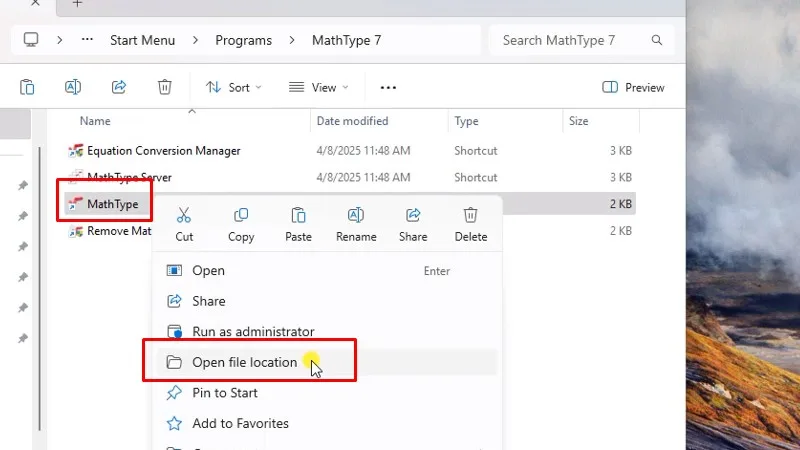This screenshot has height=450, width=800.
Task: Click the Cut icon in context menu
Action: pyautogui.click(x=184, y=215)
